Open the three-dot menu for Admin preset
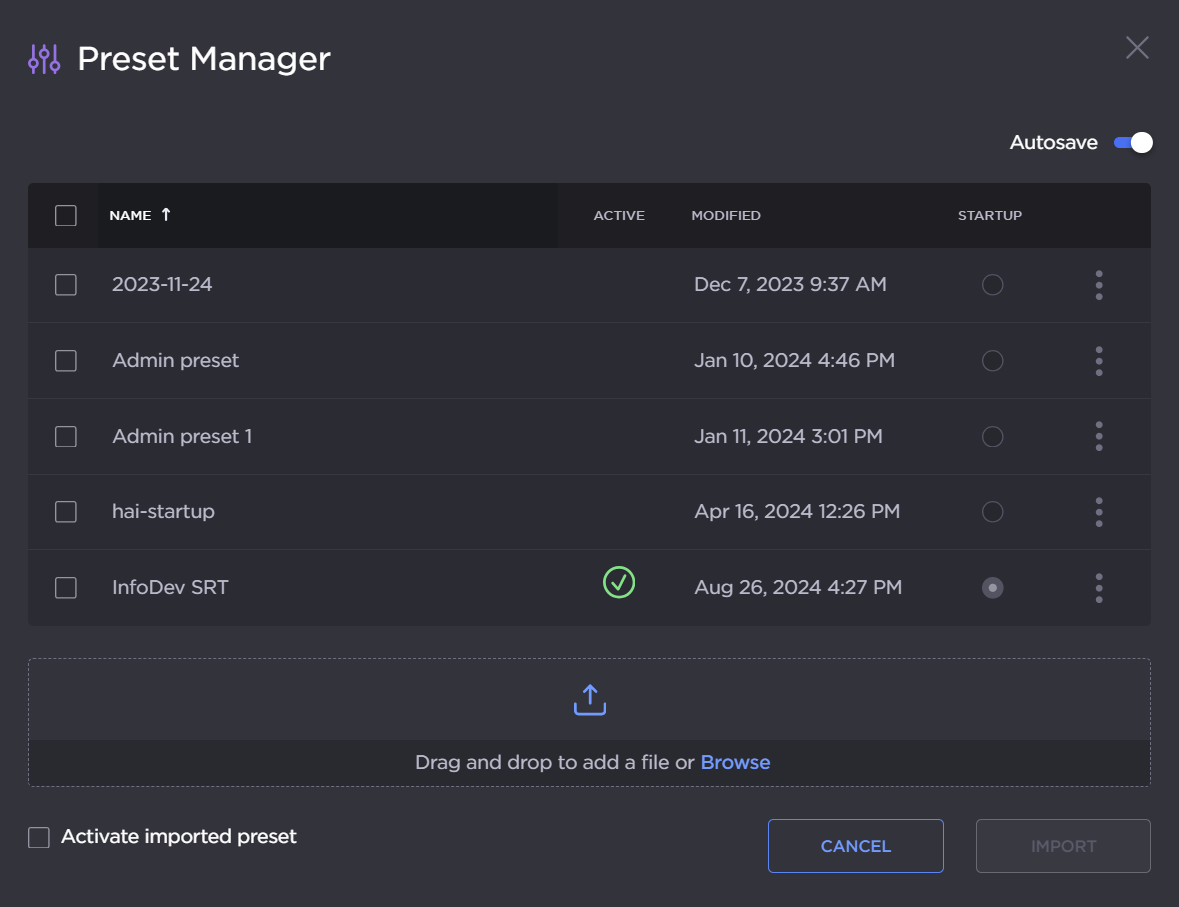1179x907 pixels. pos(1098,361)
